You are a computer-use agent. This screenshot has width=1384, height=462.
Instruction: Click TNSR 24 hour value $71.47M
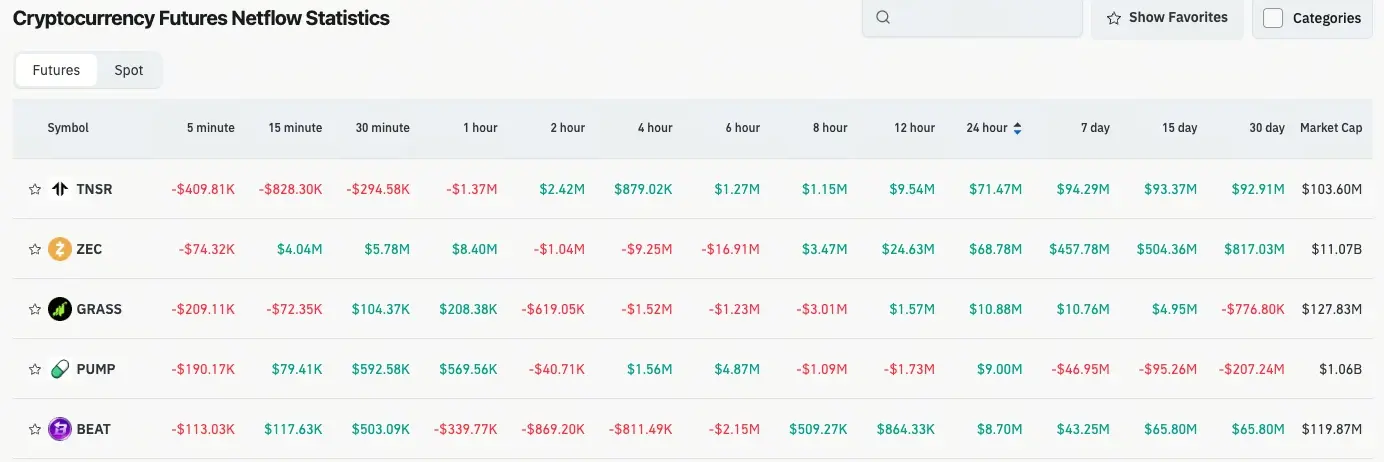tap(996, 189)
